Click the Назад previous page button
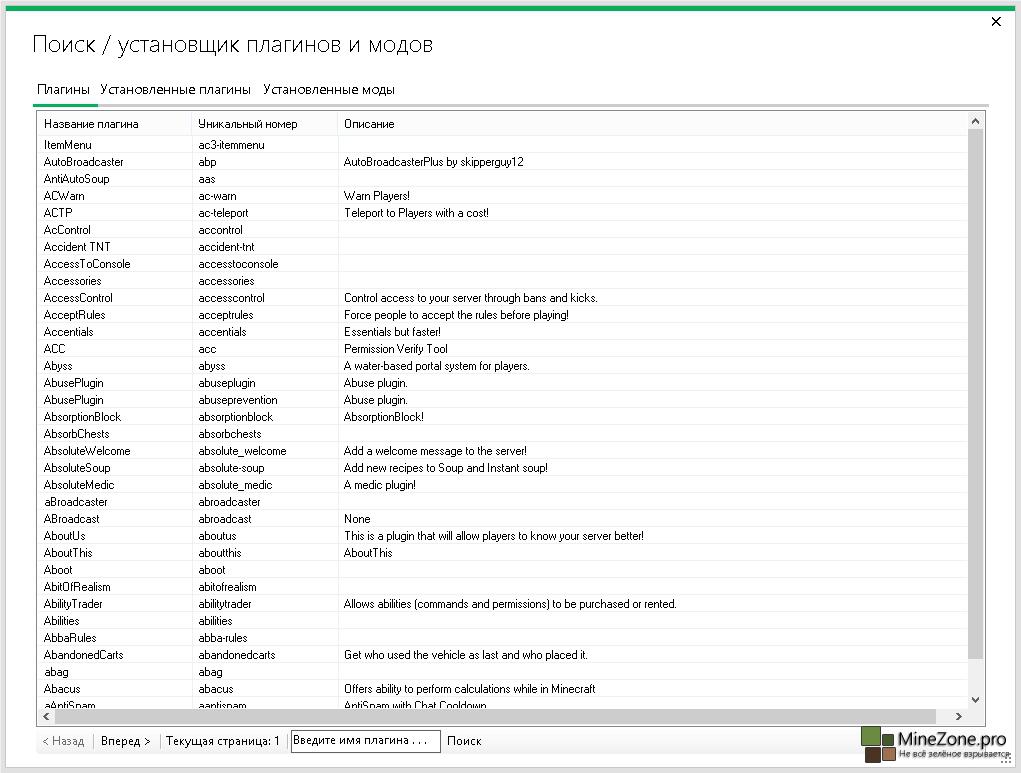 click(63, 741)
